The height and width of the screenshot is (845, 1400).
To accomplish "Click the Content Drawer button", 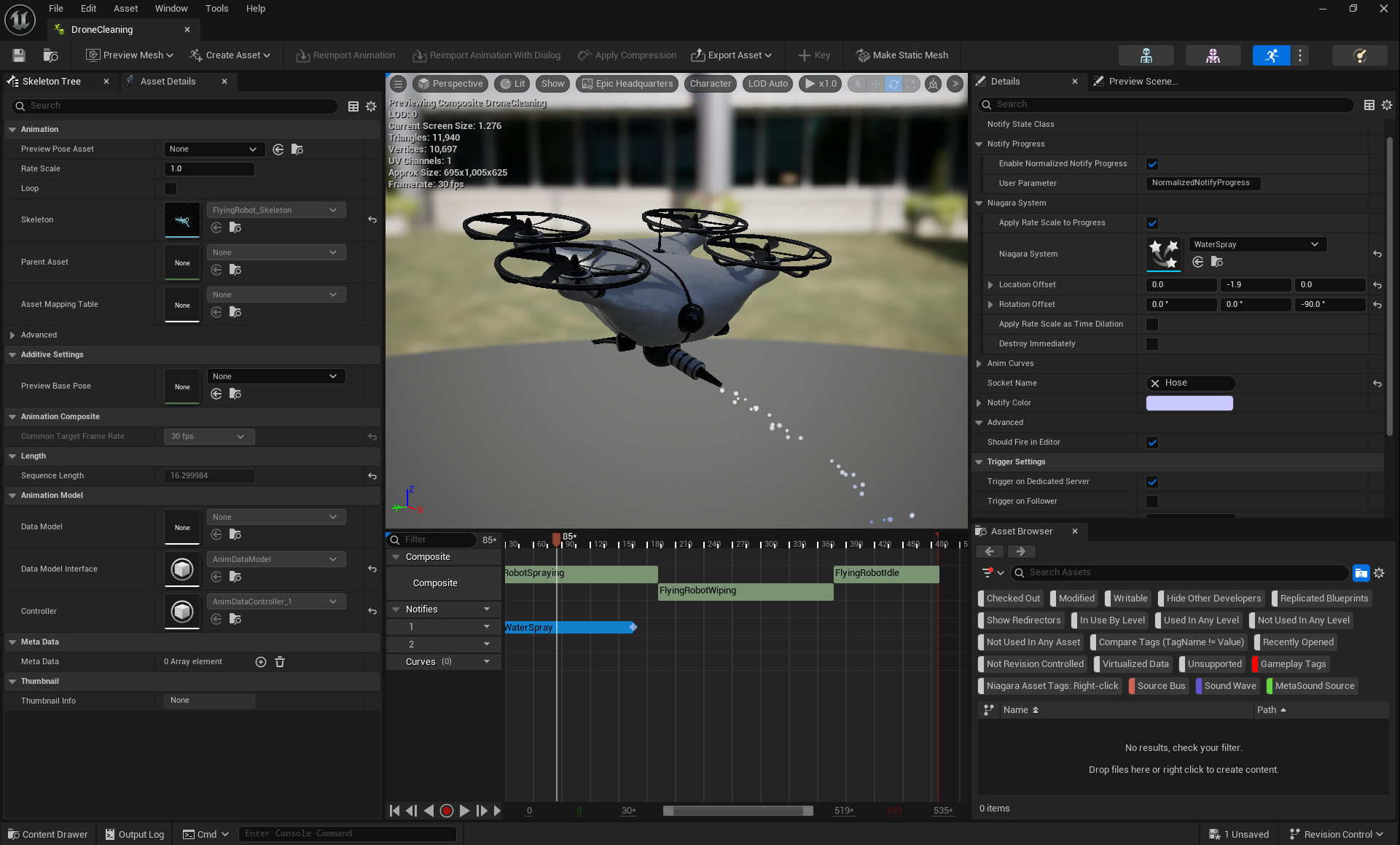I will [48, 834].
